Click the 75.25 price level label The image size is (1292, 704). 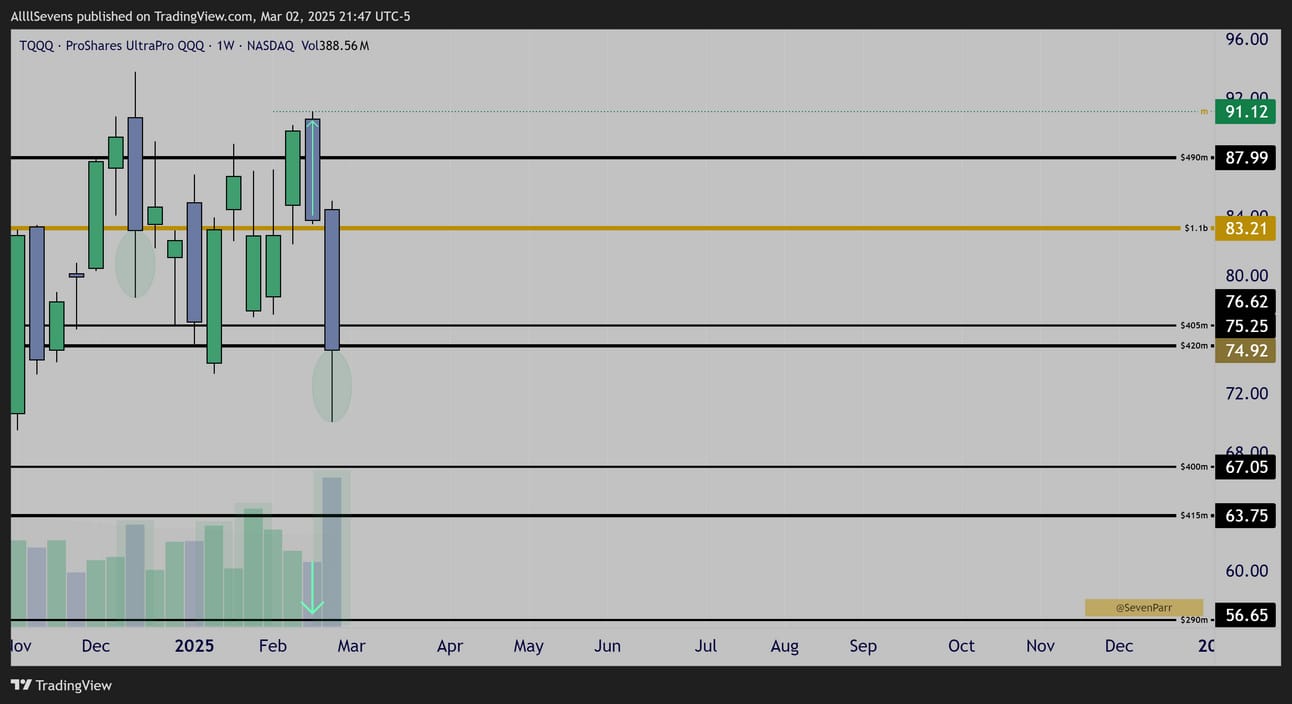(1245, 325)
